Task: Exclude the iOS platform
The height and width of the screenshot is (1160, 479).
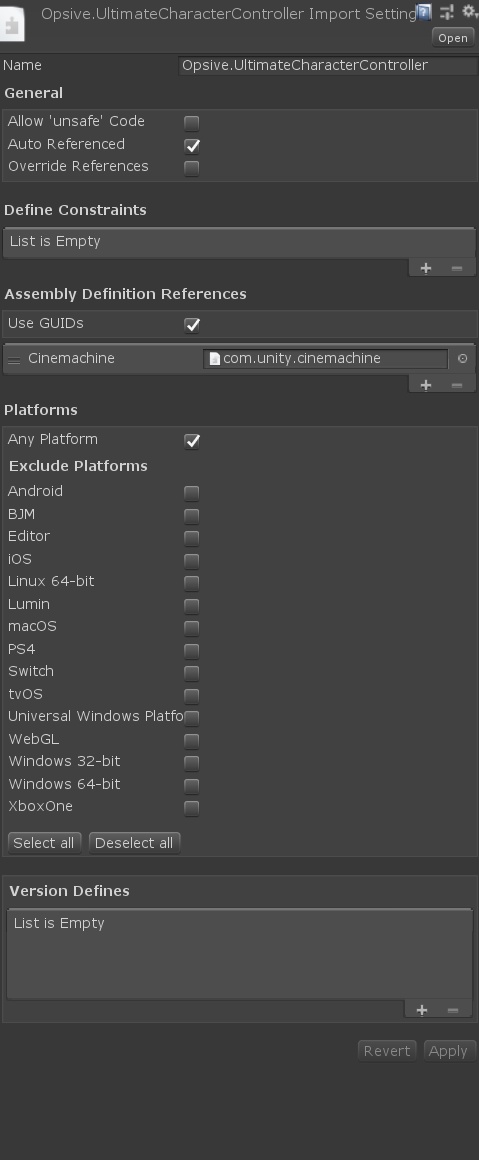Action: [192, 560]
